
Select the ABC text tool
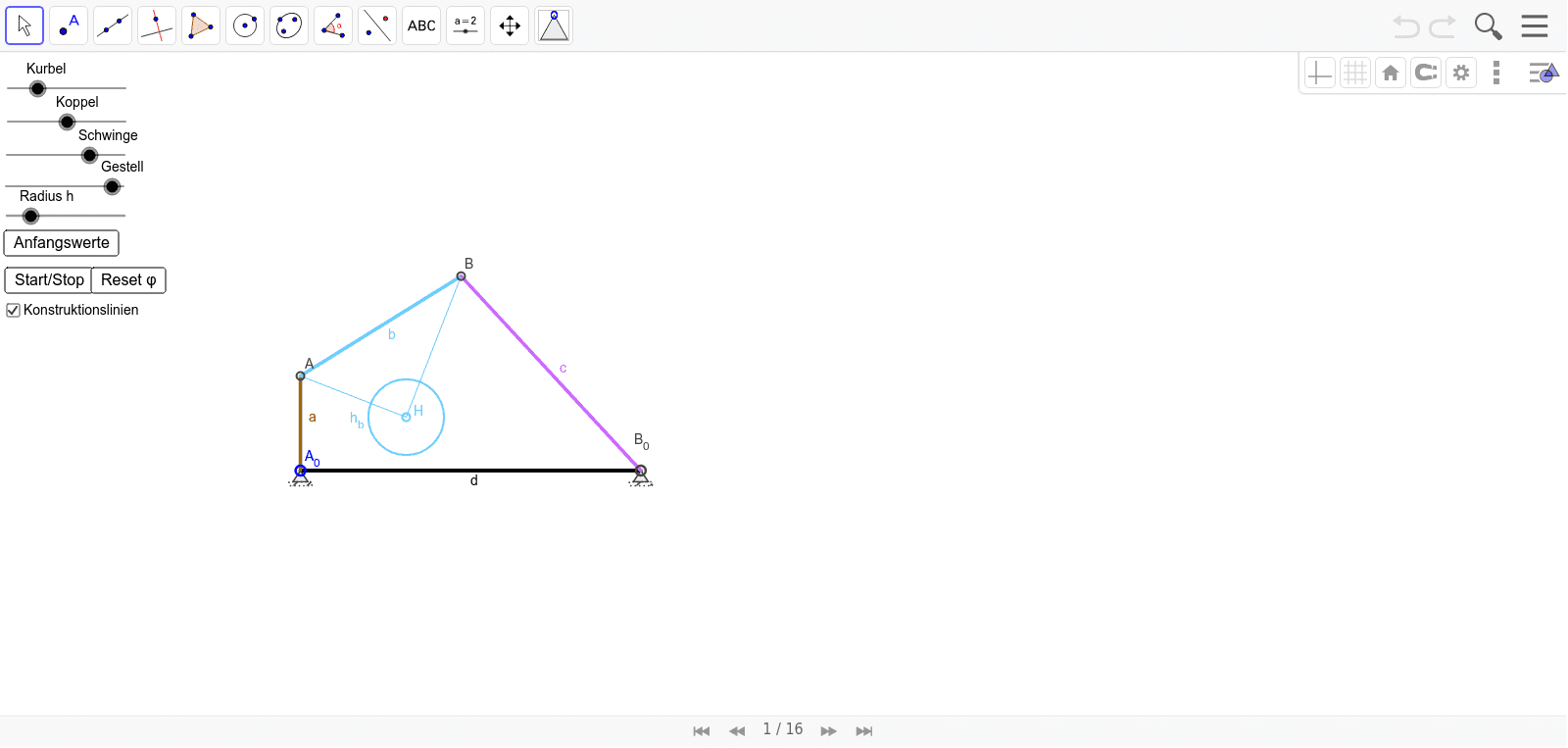421,25
